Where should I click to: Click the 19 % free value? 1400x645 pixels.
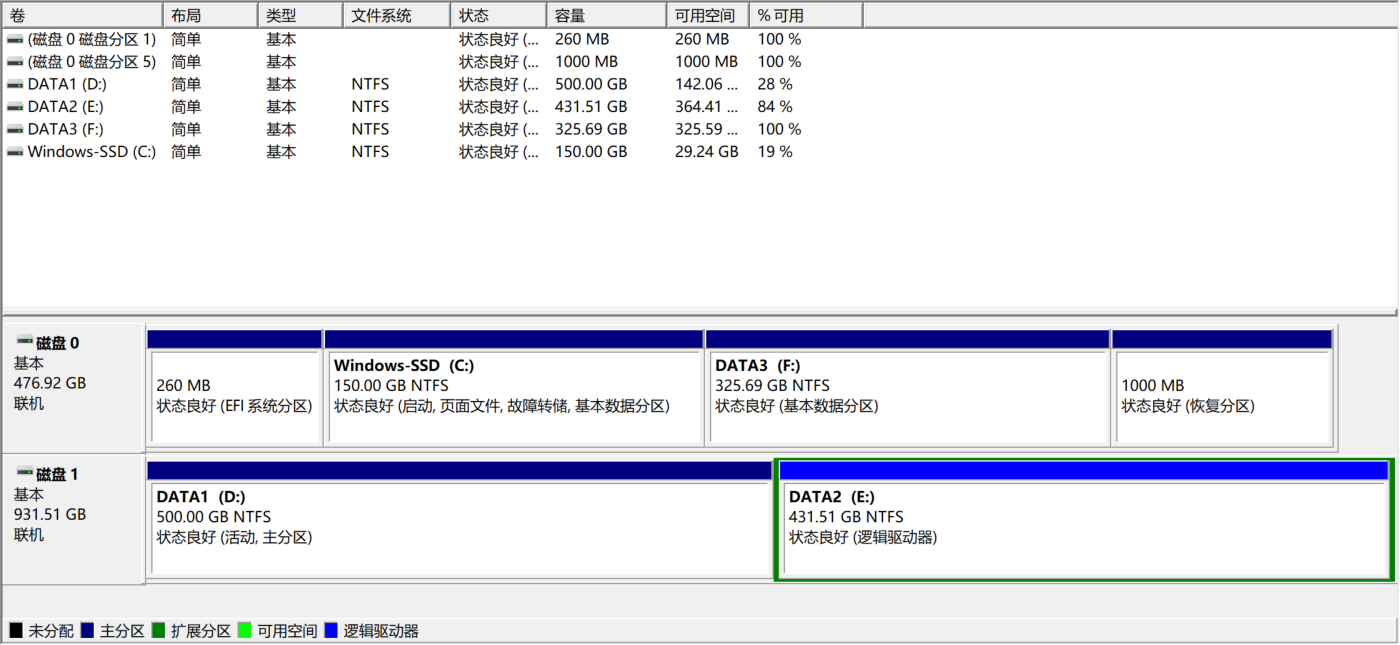pos(775,152)
